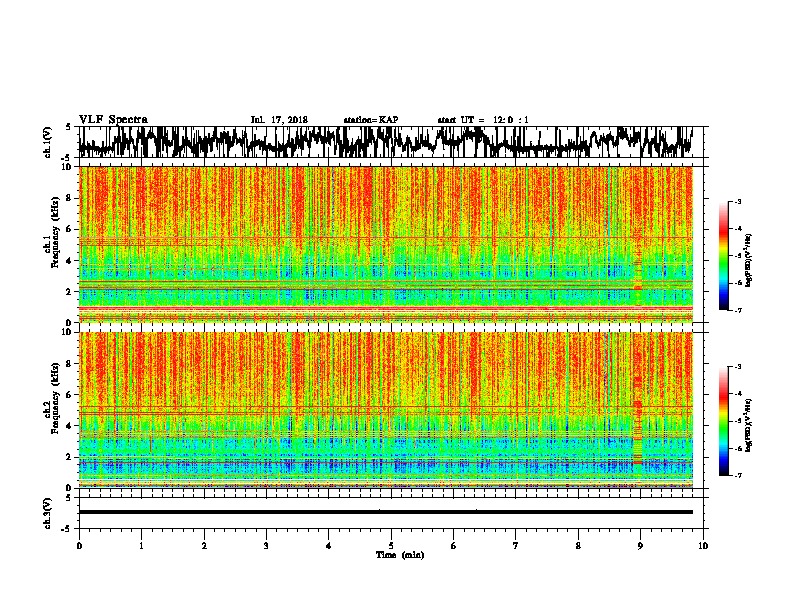Click the red 1 kHz band in ch.1 spectrogram
792x612 pixels.
coord(385,308)
